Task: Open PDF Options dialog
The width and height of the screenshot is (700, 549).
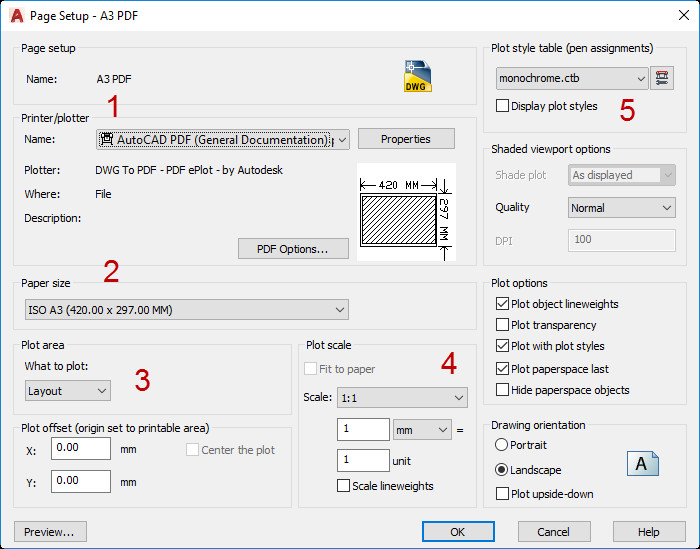Action: pyautogui.click(x=293, y=249)
